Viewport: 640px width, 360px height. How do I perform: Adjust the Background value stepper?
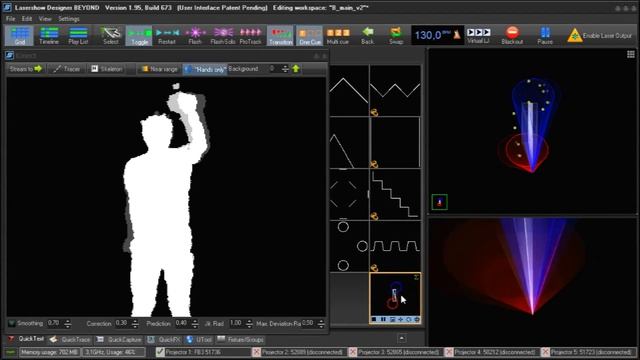285,69
